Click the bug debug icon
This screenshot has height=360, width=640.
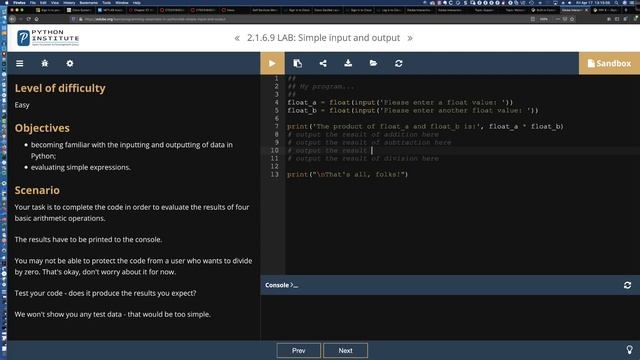pyautogui.click(x=44, y=63)
